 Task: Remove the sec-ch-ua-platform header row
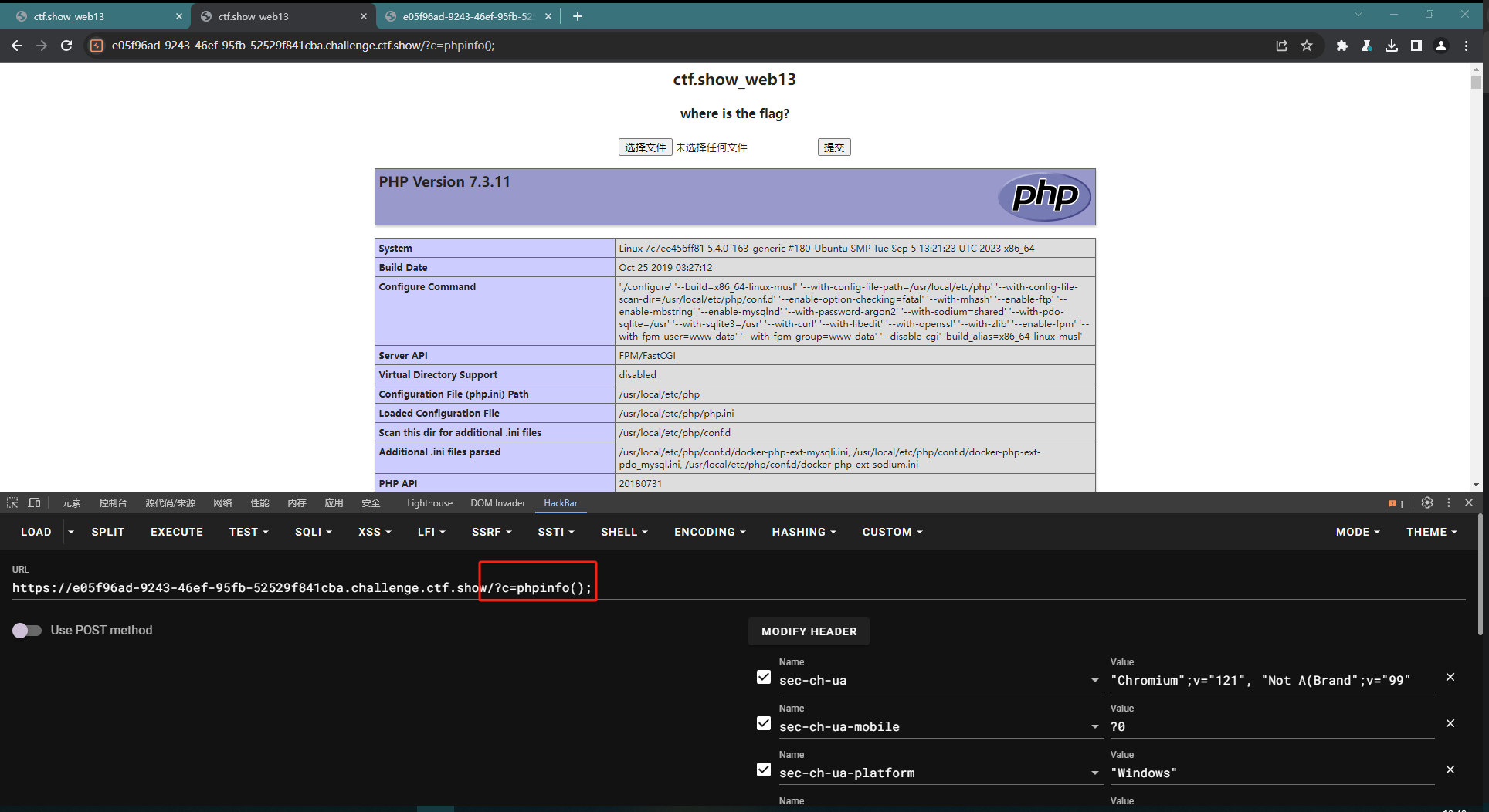pos(1450,770)
